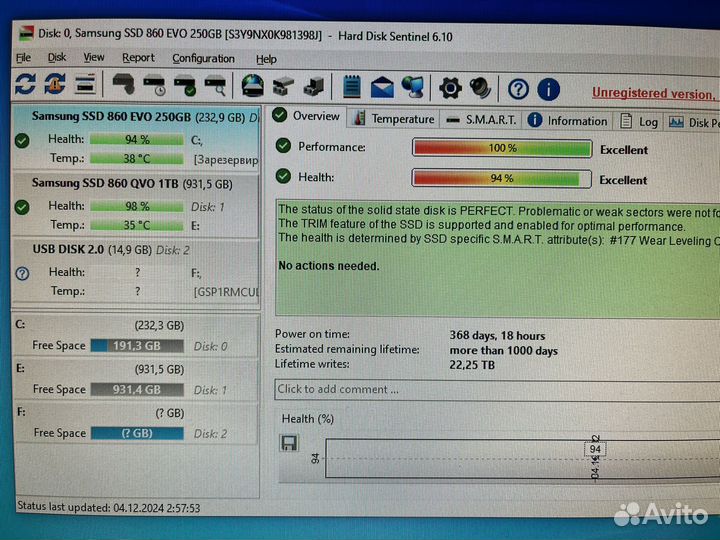This screenshot has height=540, width=720.
Task: Click the Lifetime writes '22,25 TB' value
Action: (472, 365)
